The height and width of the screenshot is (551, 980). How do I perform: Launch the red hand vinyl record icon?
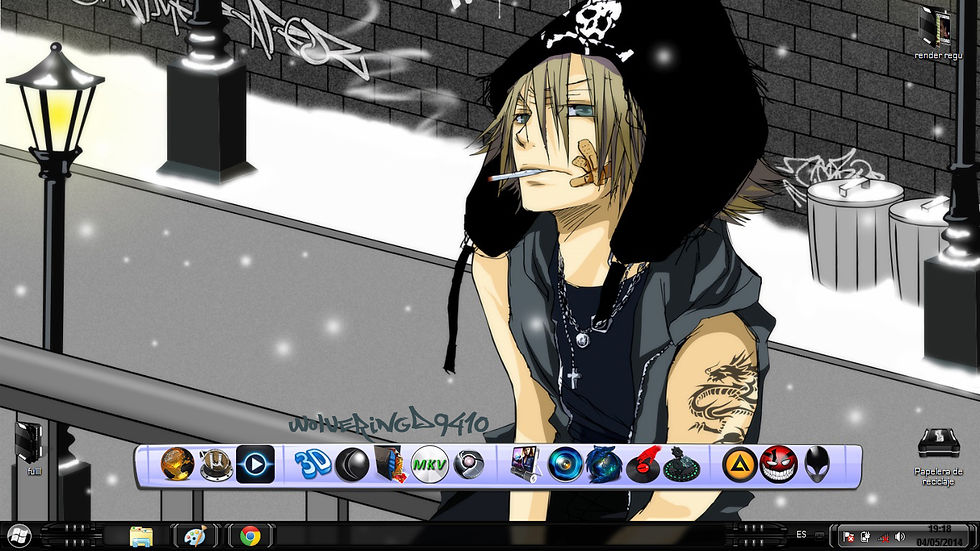(x=643, y=465)
